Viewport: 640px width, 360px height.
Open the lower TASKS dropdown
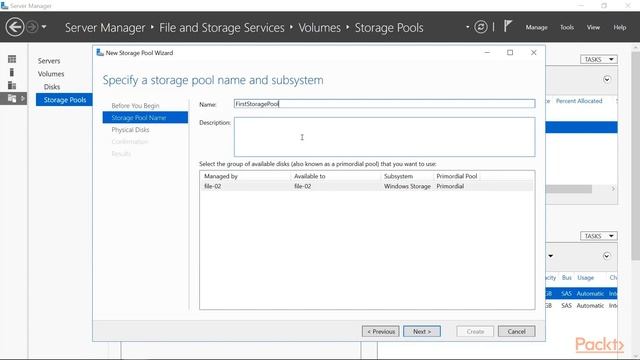[x=599, y=236]
